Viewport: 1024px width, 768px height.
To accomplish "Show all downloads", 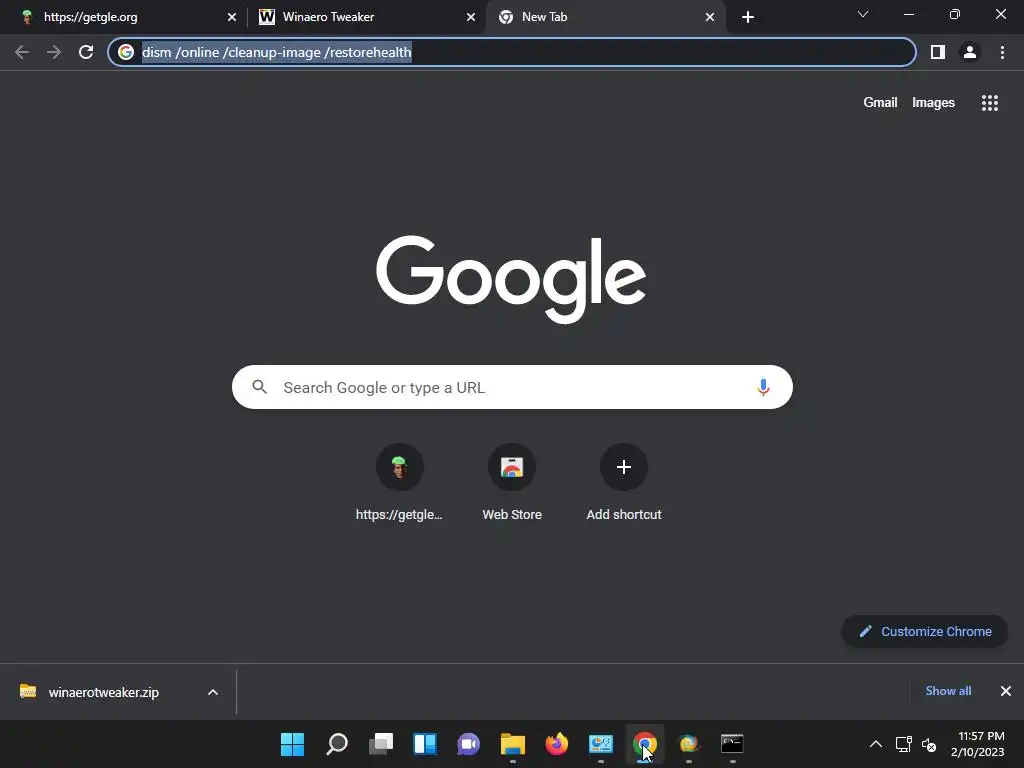I will pyautogui.click(x=948, y=691).
